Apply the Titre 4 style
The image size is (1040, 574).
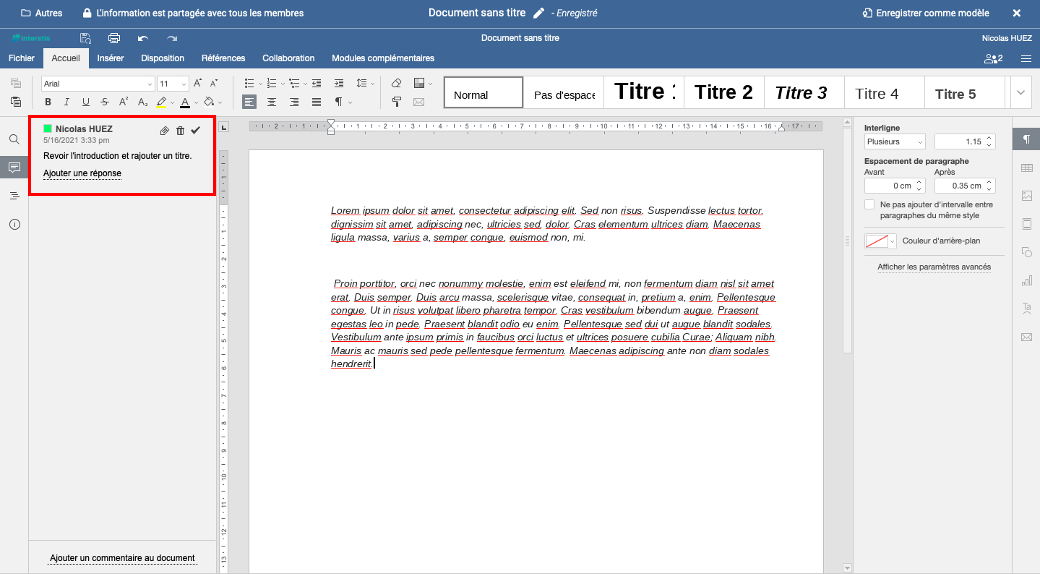pos(884,92)
